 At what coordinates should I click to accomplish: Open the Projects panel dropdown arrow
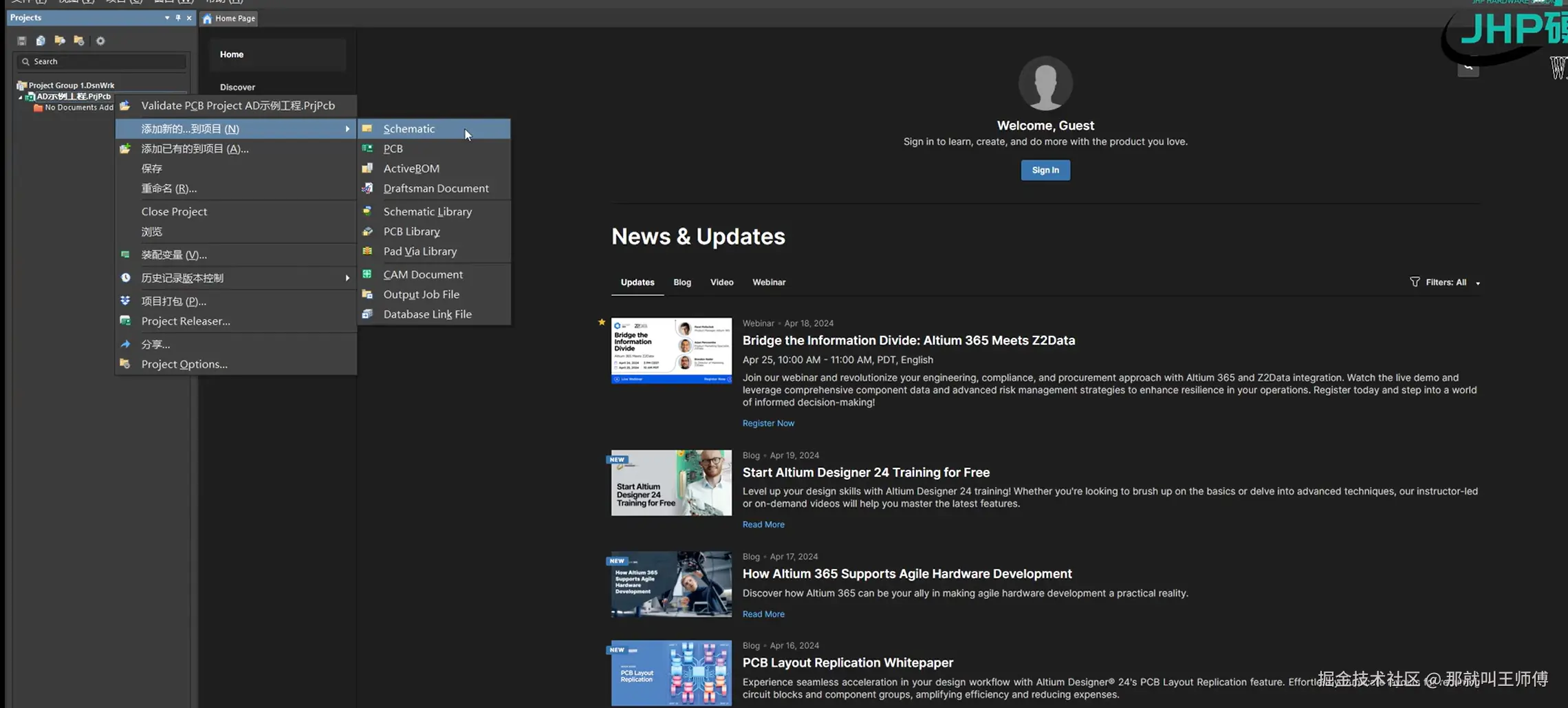point(167,18)
